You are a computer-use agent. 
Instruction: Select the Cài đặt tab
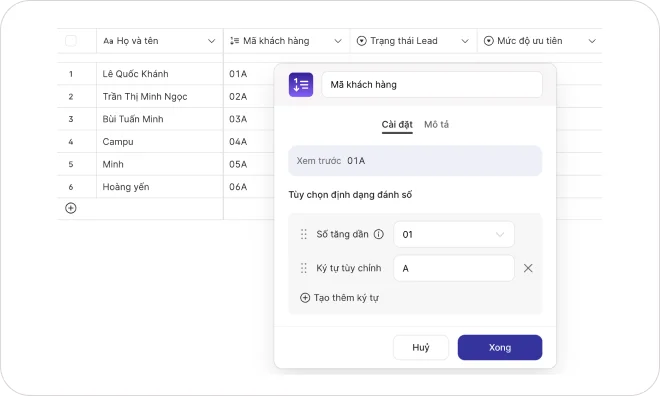coord(397,125)
